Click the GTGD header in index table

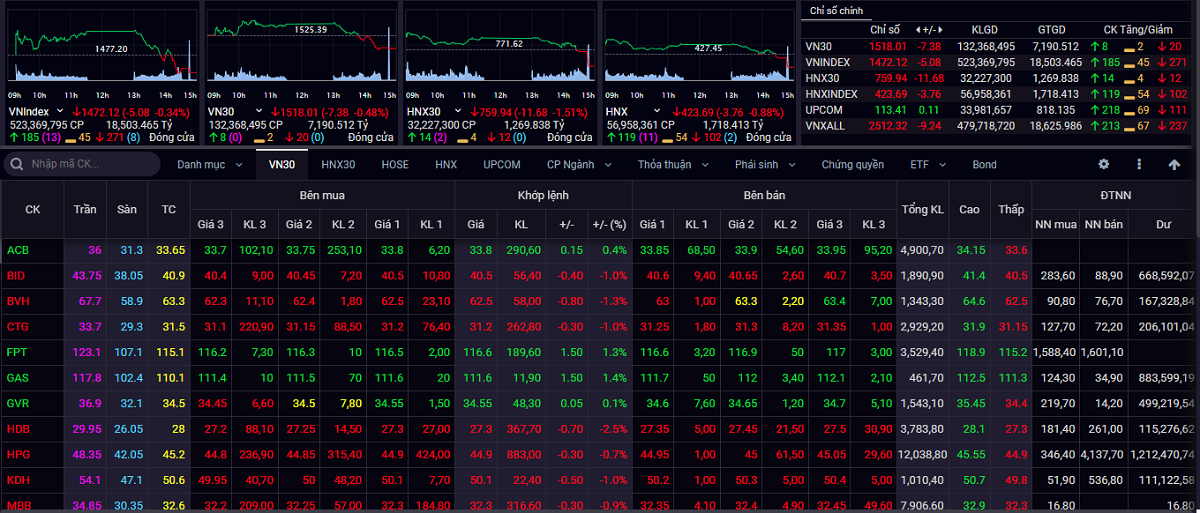(x=1052, y=30)
